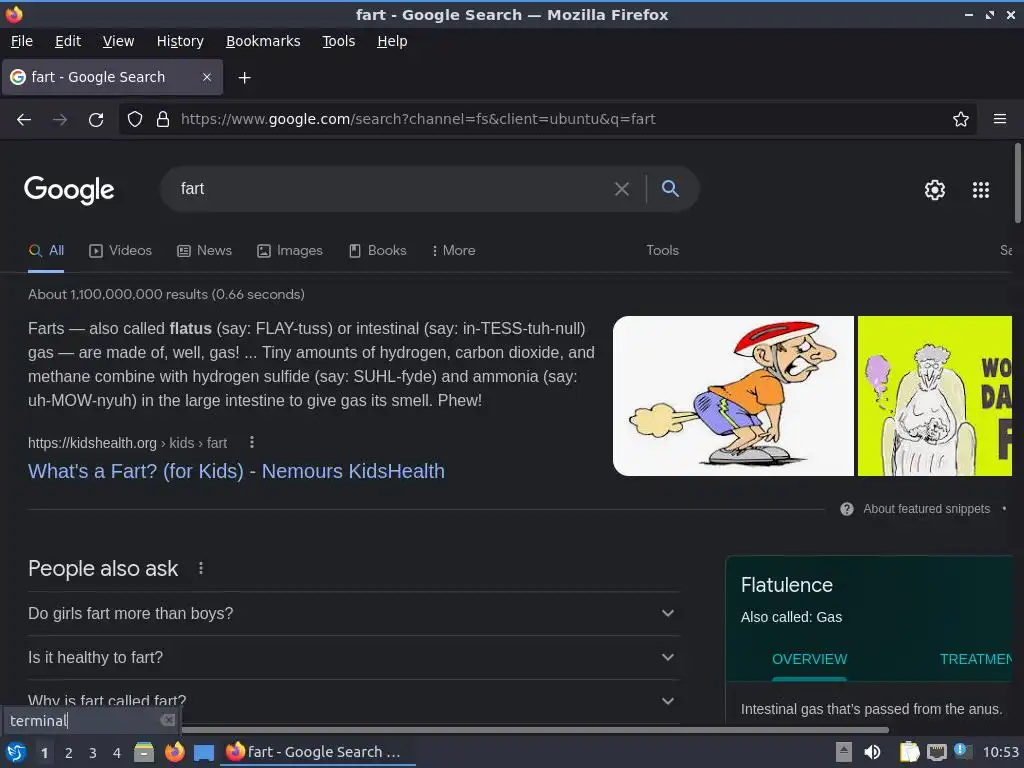Image resolution: width=1024 pixels, height=768 pixels.
Task: Reload the current page
Action: click(x=96, y=120)
